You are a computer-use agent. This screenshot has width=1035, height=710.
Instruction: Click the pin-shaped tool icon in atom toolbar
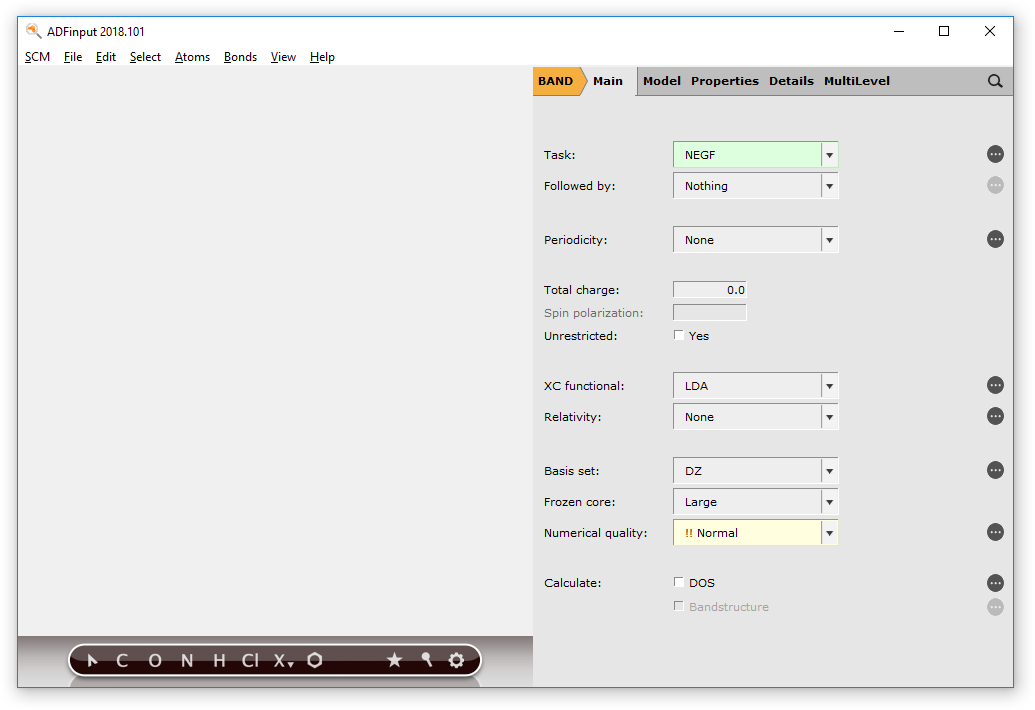click(x=426, y=659)
